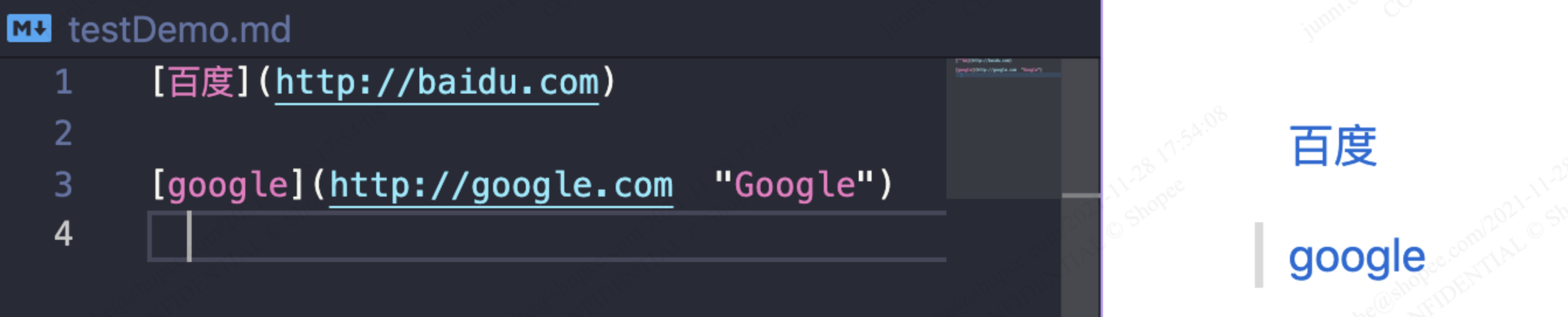
Task: Click the 百度 link text in editor
Action: (x=201, y=83)
